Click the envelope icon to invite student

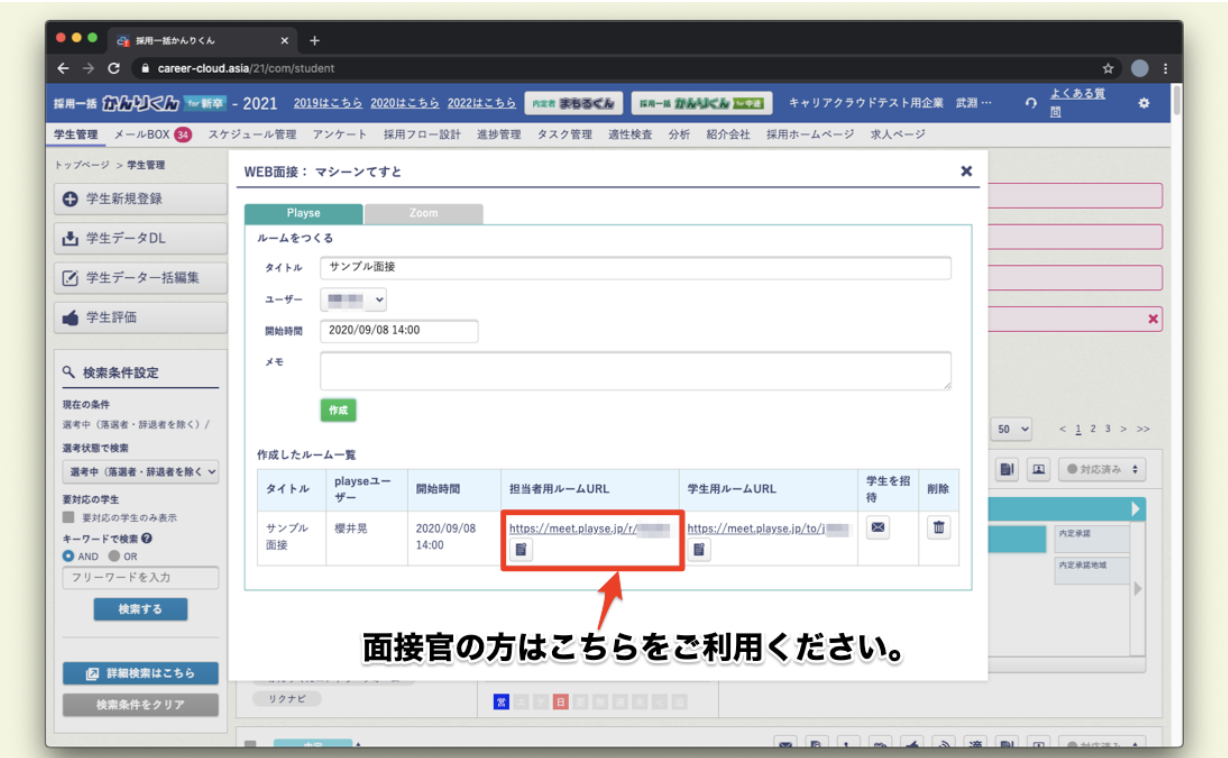click(878, 528)
